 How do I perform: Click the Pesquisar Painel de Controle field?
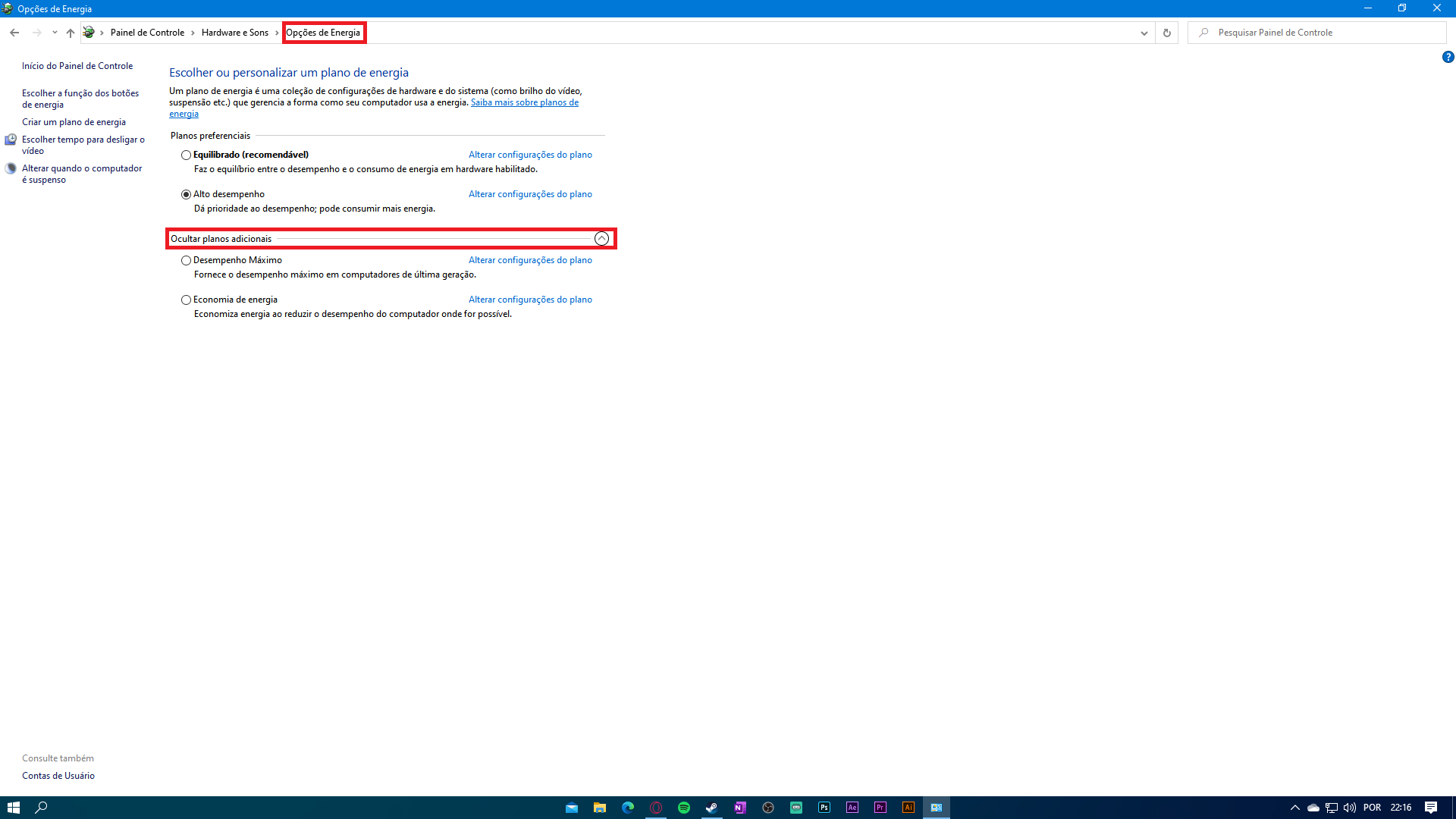pyautogui.click(x=1319, y=33)
